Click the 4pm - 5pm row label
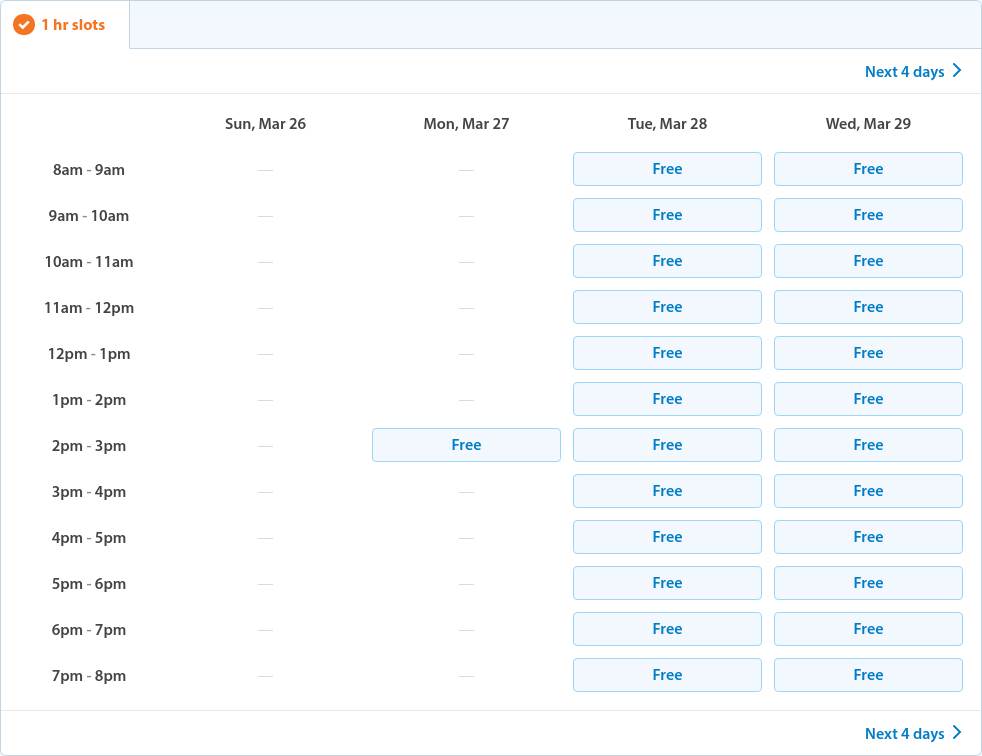 pos(89,538)
